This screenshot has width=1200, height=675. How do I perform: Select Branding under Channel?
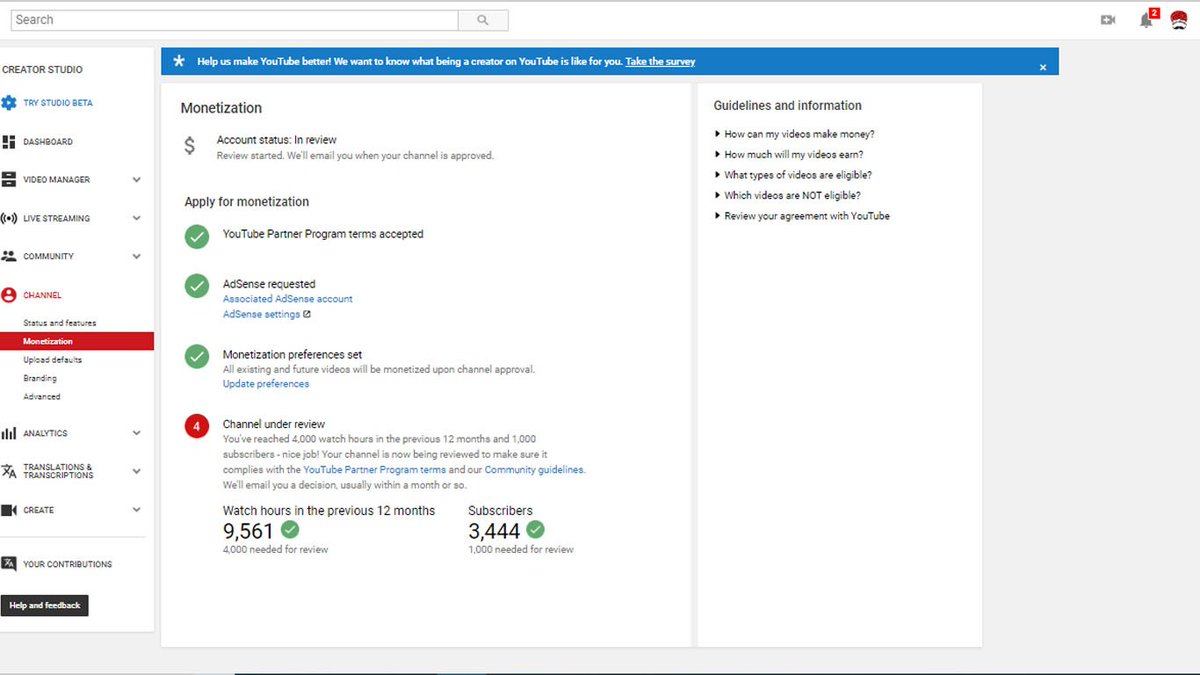[40, 378]
